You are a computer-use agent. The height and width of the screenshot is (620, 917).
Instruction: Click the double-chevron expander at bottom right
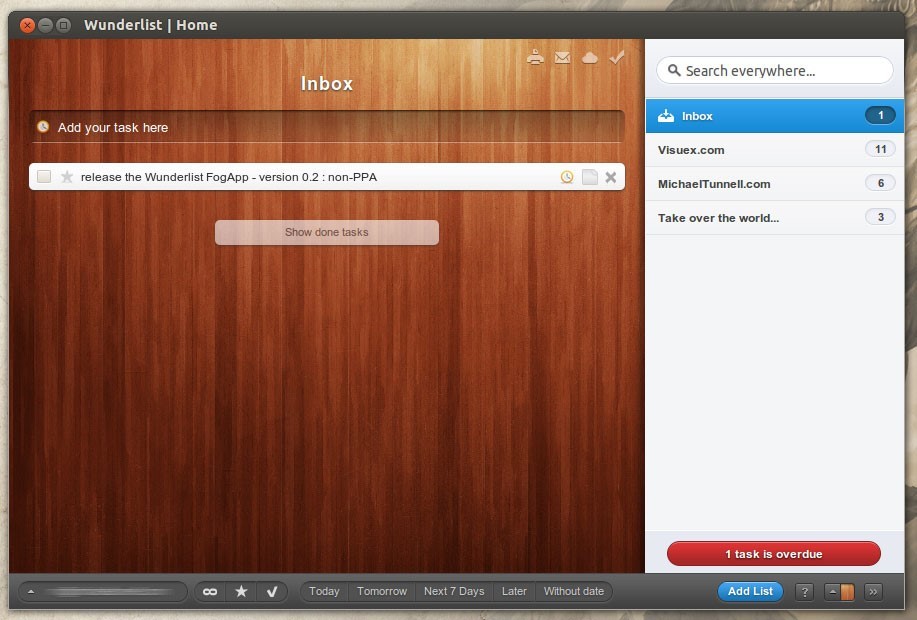coord(872,591)
